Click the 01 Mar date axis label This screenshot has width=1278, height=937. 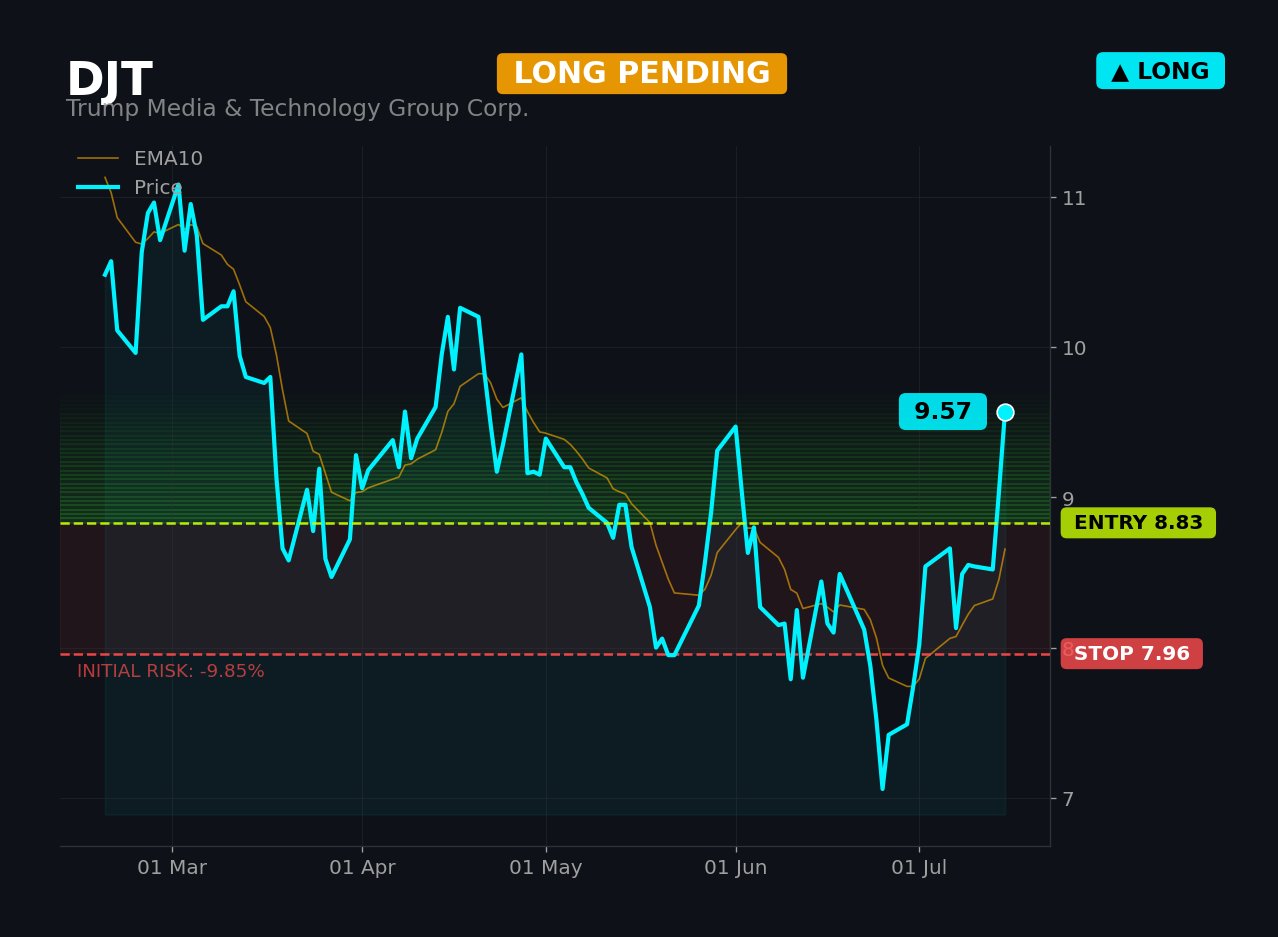click(172, 868)
